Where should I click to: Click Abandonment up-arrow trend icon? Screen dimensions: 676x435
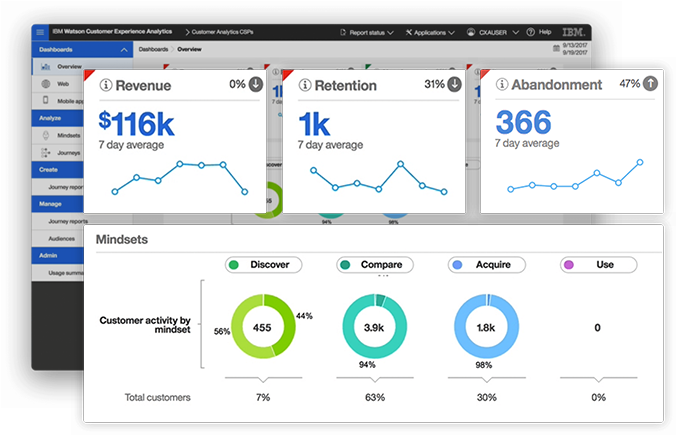pyautogui.click(x=651, y=83)
